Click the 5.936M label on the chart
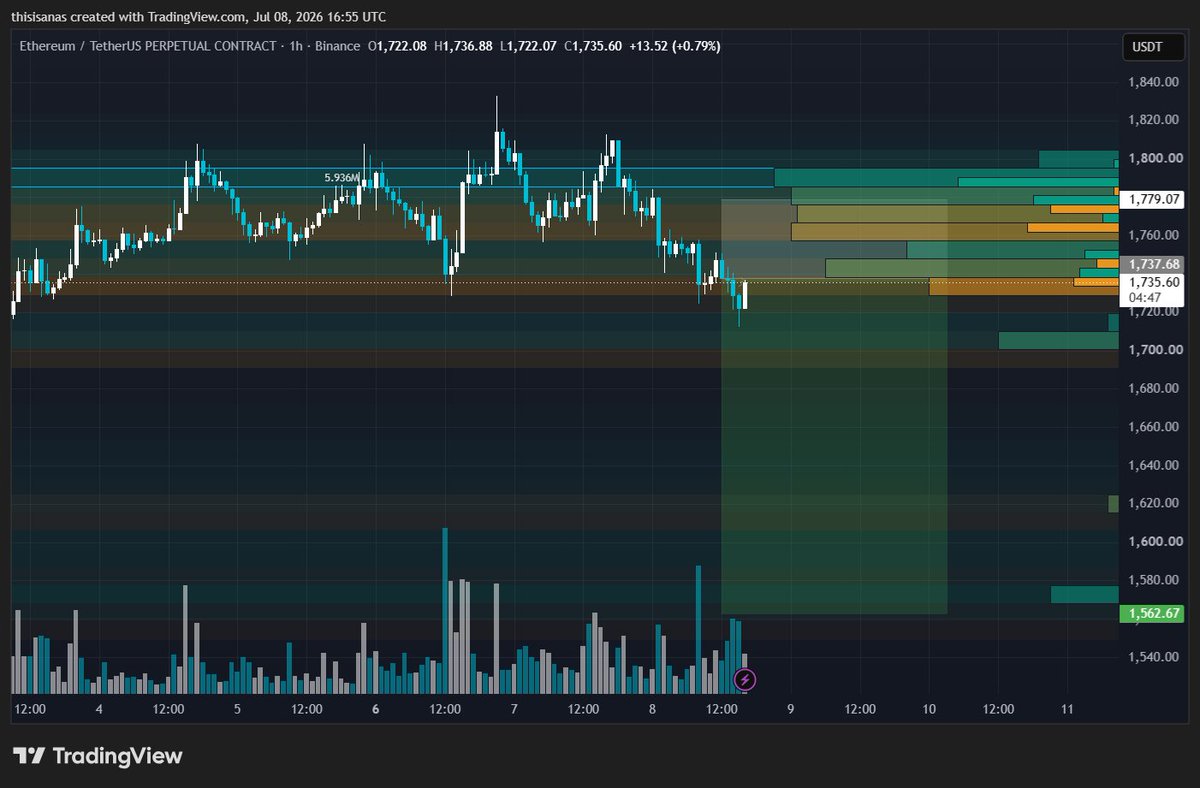Viewport: 1200px width, 788px height. [341, 177]
